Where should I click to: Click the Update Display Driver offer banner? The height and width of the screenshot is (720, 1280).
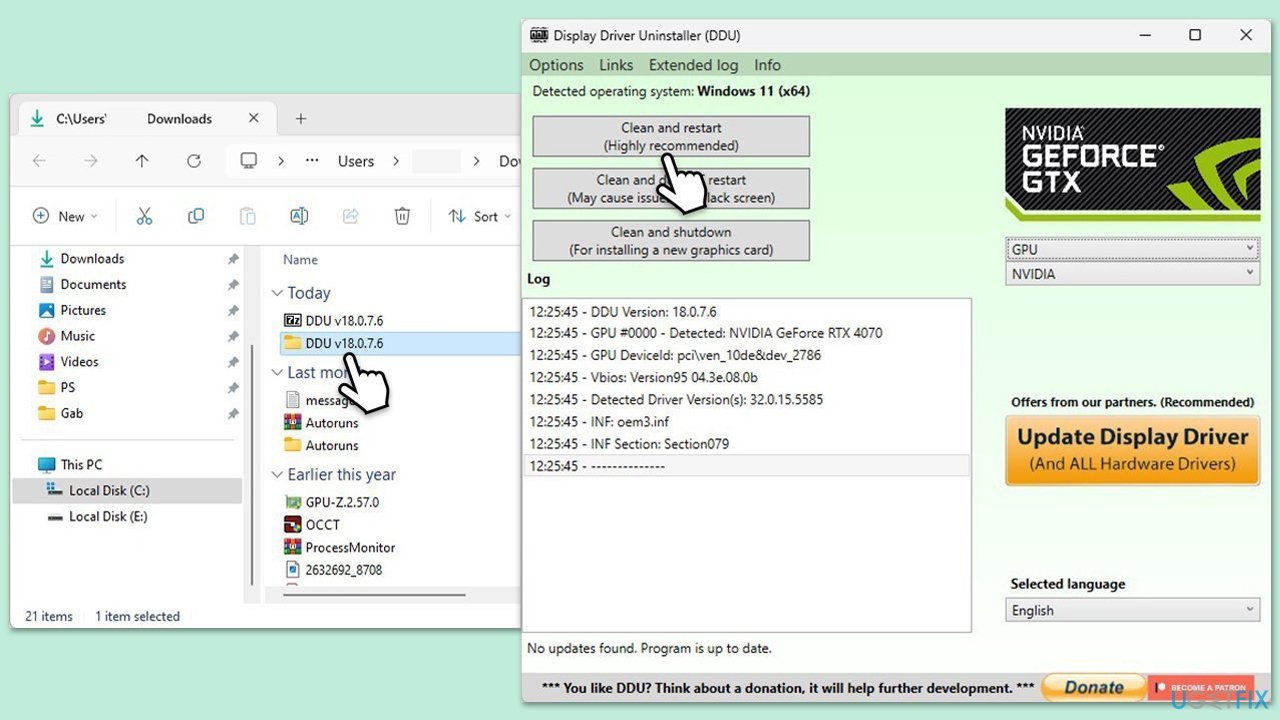click(x=1132, y=450)
